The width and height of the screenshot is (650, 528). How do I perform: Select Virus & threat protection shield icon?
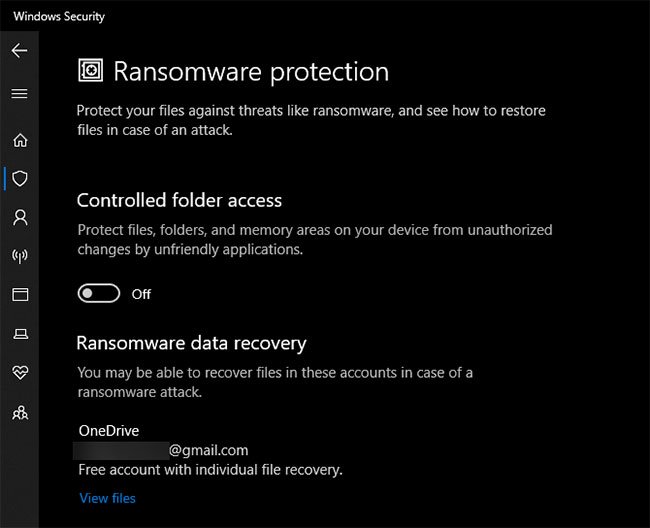pyautogui.click(x=20, y=179)
